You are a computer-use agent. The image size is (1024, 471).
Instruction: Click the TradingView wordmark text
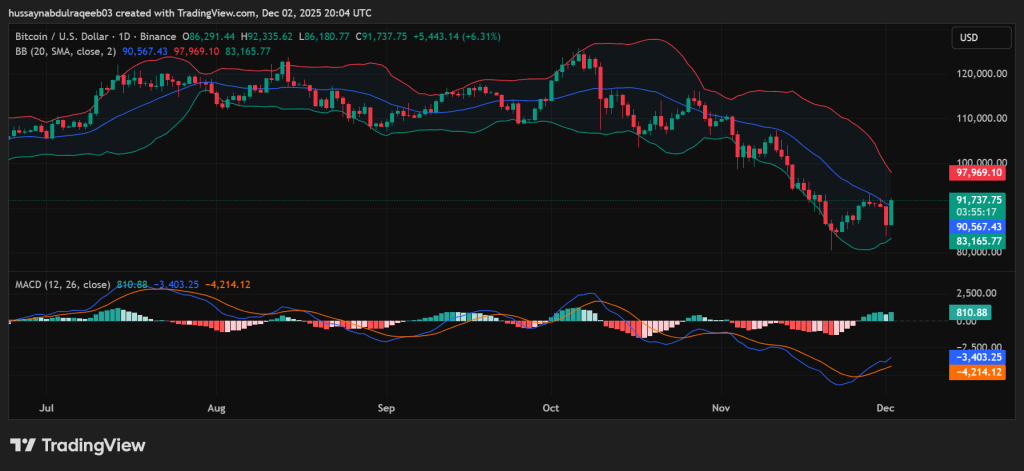pos(93,445)
